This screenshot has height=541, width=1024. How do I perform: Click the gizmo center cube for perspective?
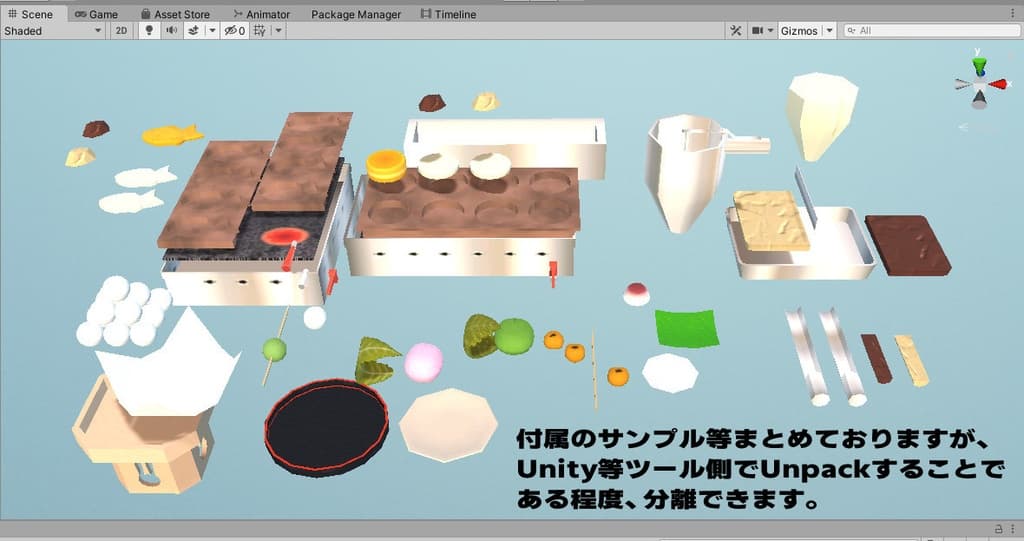[980, 85]
